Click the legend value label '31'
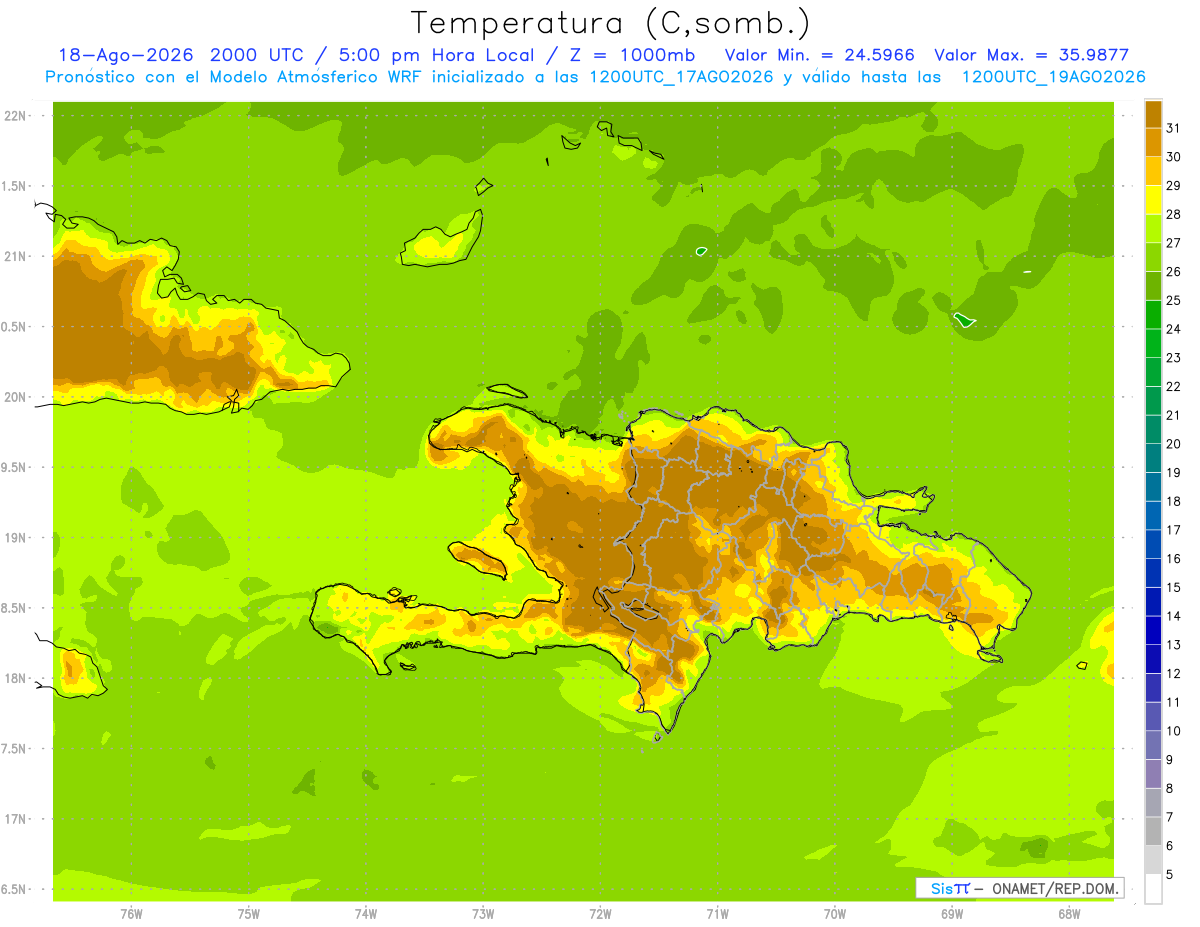 point(1173,128)
